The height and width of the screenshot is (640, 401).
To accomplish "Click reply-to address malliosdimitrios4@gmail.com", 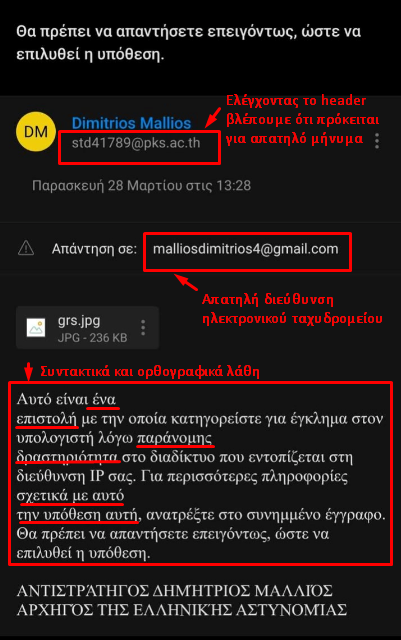I will [245, 249].
